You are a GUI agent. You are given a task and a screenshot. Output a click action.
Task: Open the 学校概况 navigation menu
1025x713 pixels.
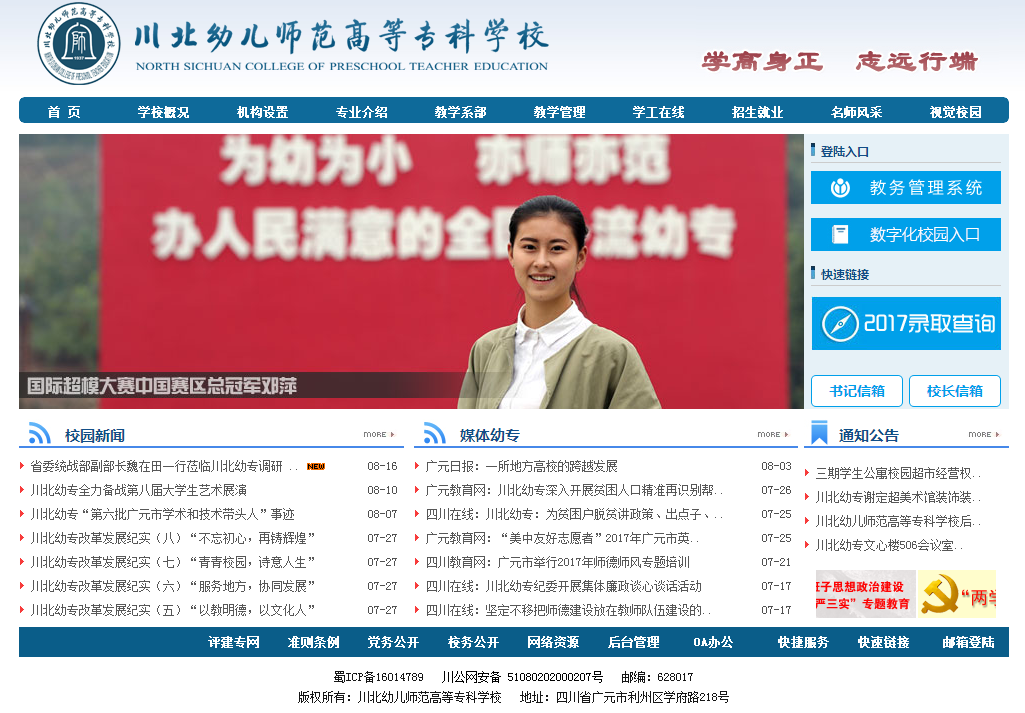[x=163, y=112]
